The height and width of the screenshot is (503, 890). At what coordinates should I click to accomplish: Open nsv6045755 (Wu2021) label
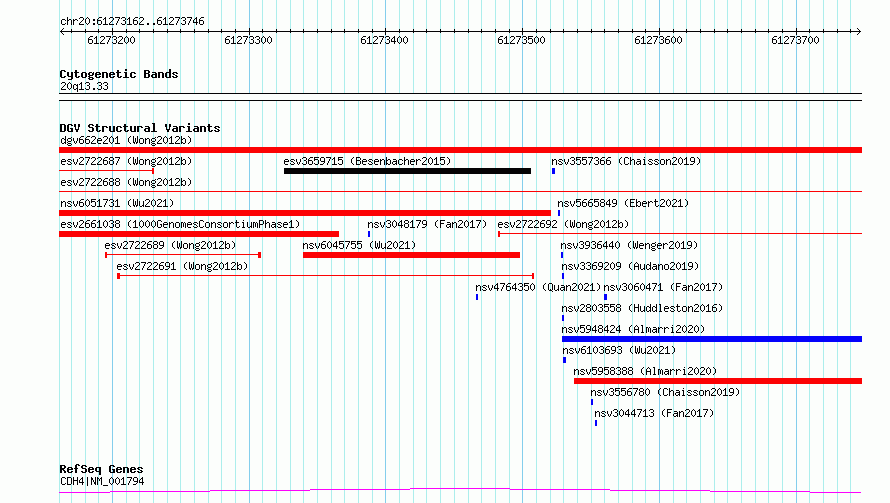click(x=359, y=245)
